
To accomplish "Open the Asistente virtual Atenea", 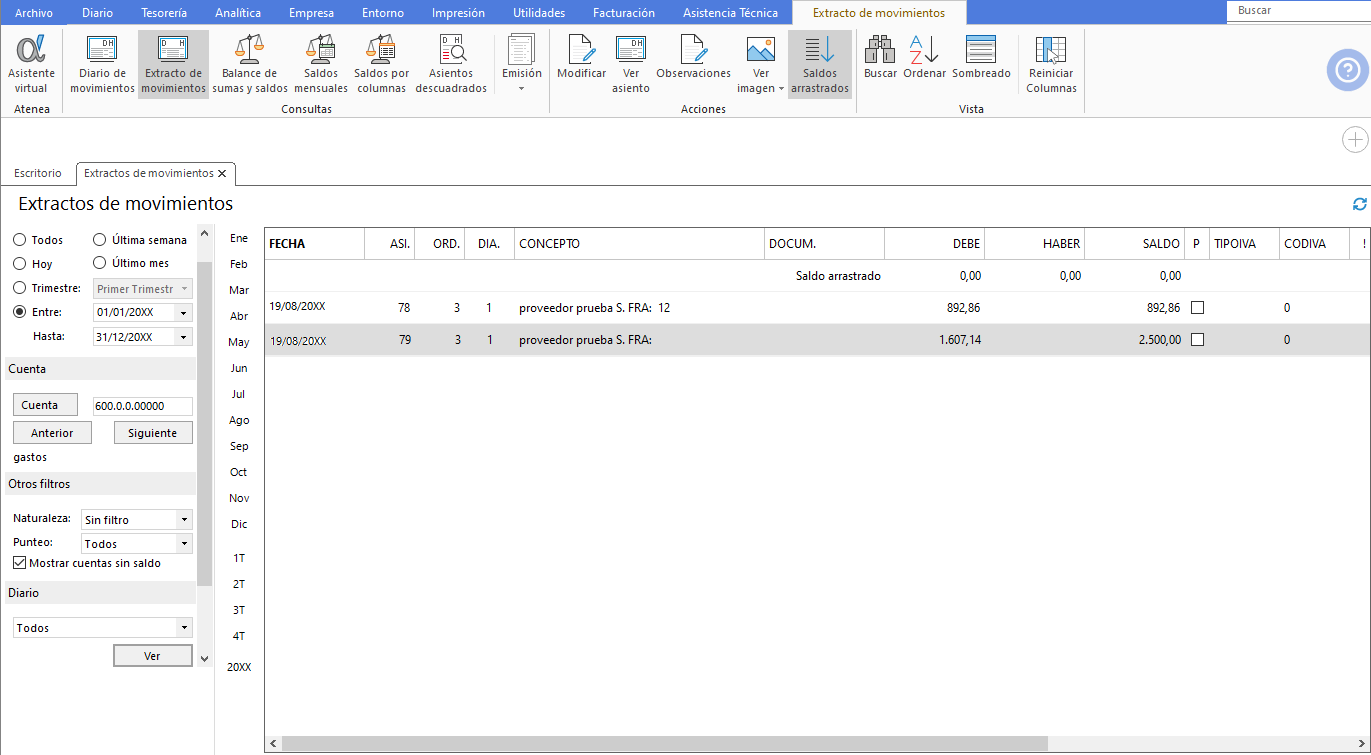I will coord(32,64).
